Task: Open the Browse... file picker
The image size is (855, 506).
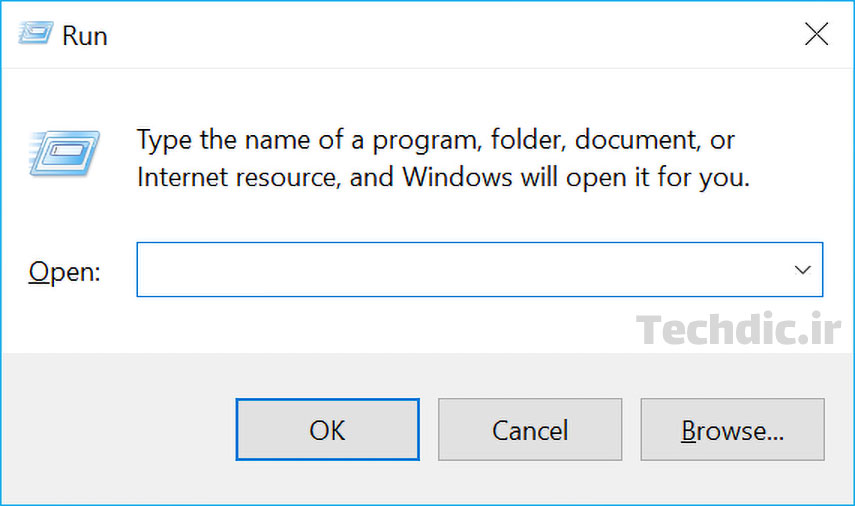Action: pos(732,430)
